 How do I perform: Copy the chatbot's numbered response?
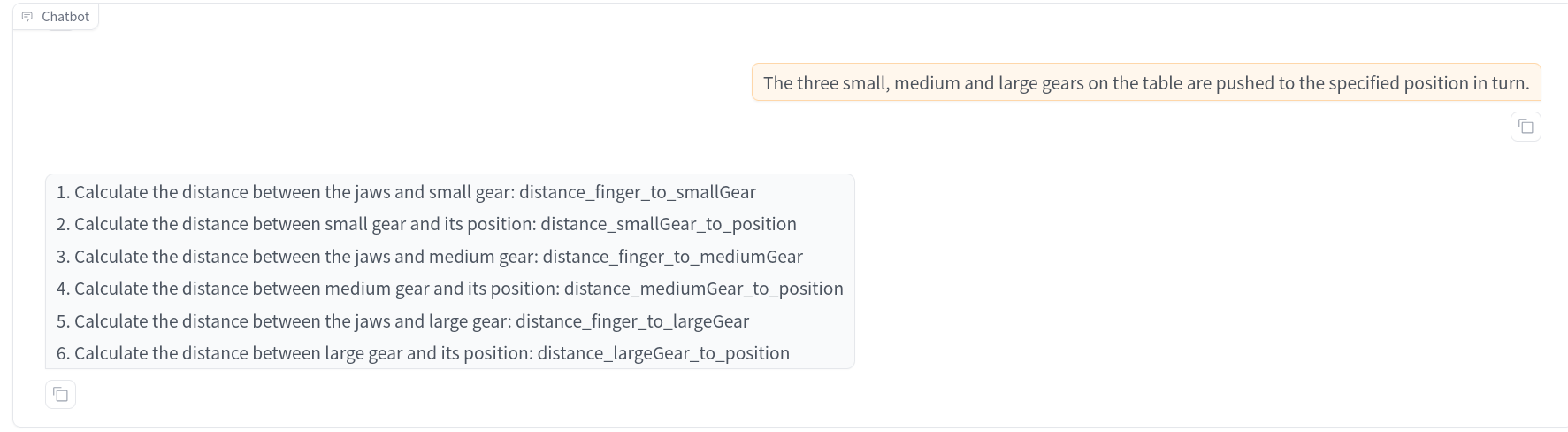coord(60,394)
